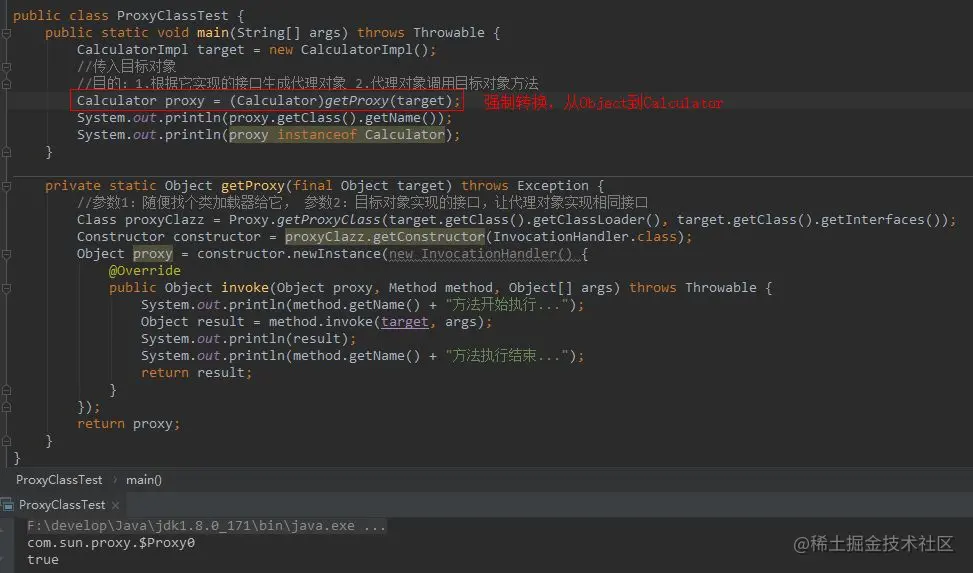Click the getProxy(target) call in main
Screen dimensions: 973x573
[x=388, y=101]
